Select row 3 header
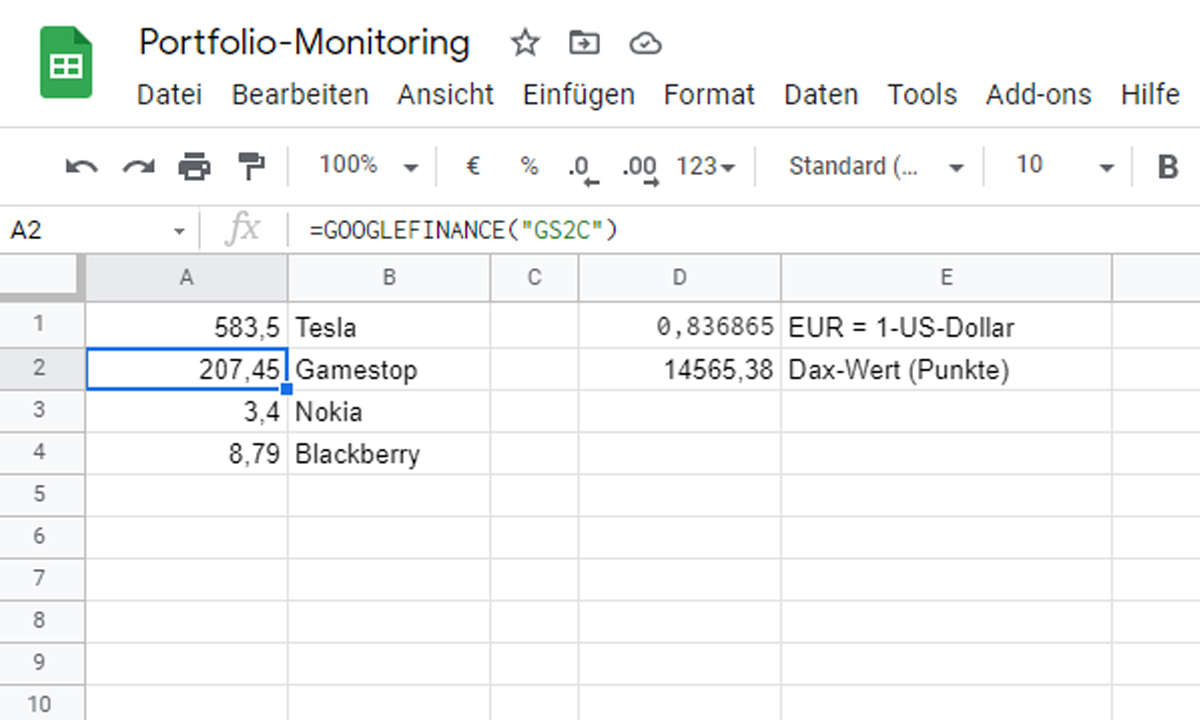The height and width of the screenshot is (720, 1200). [41, 411]
